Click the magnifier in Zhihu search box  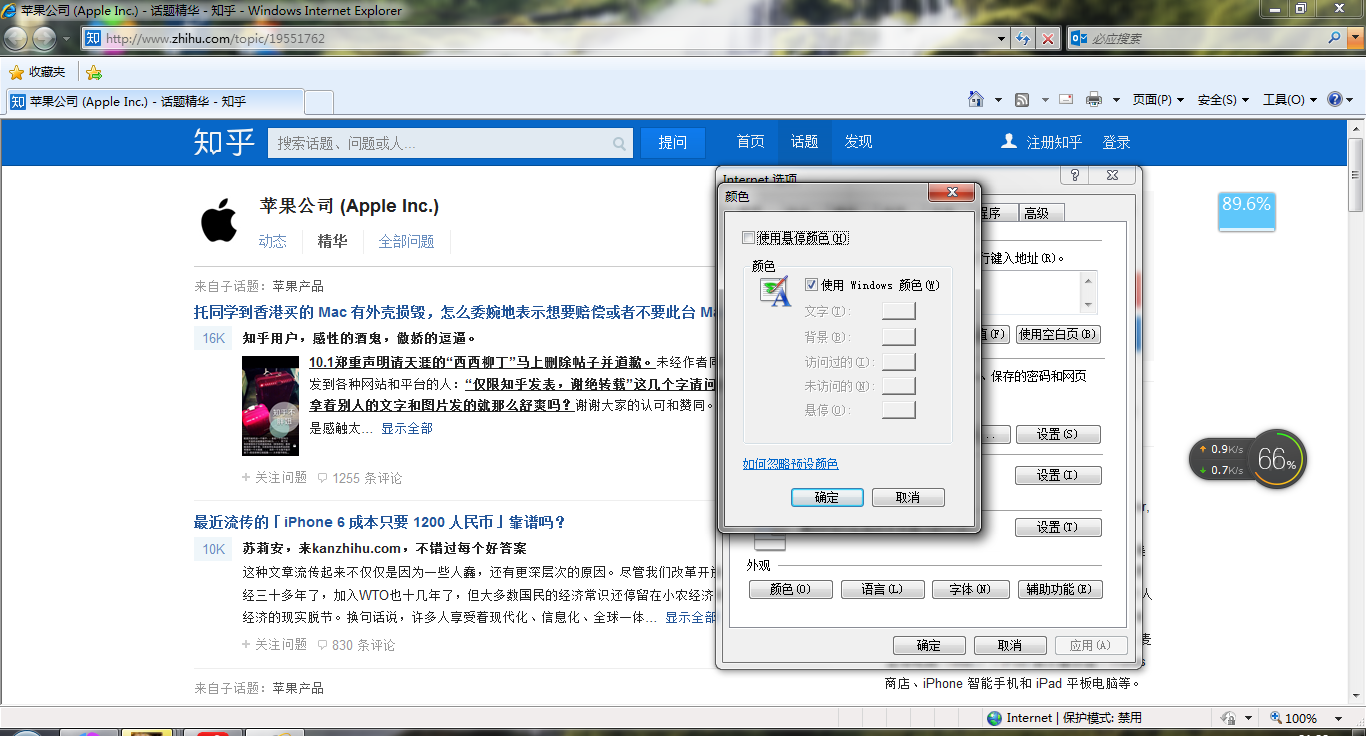click(620, 144)
